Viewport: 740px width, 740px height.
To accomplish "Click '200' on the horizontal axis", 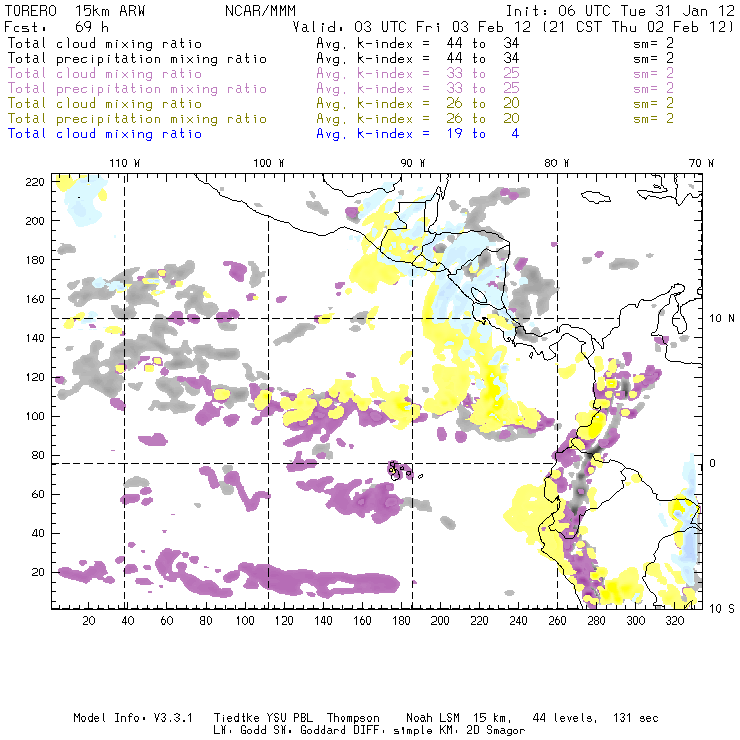I will click(440, 621).
